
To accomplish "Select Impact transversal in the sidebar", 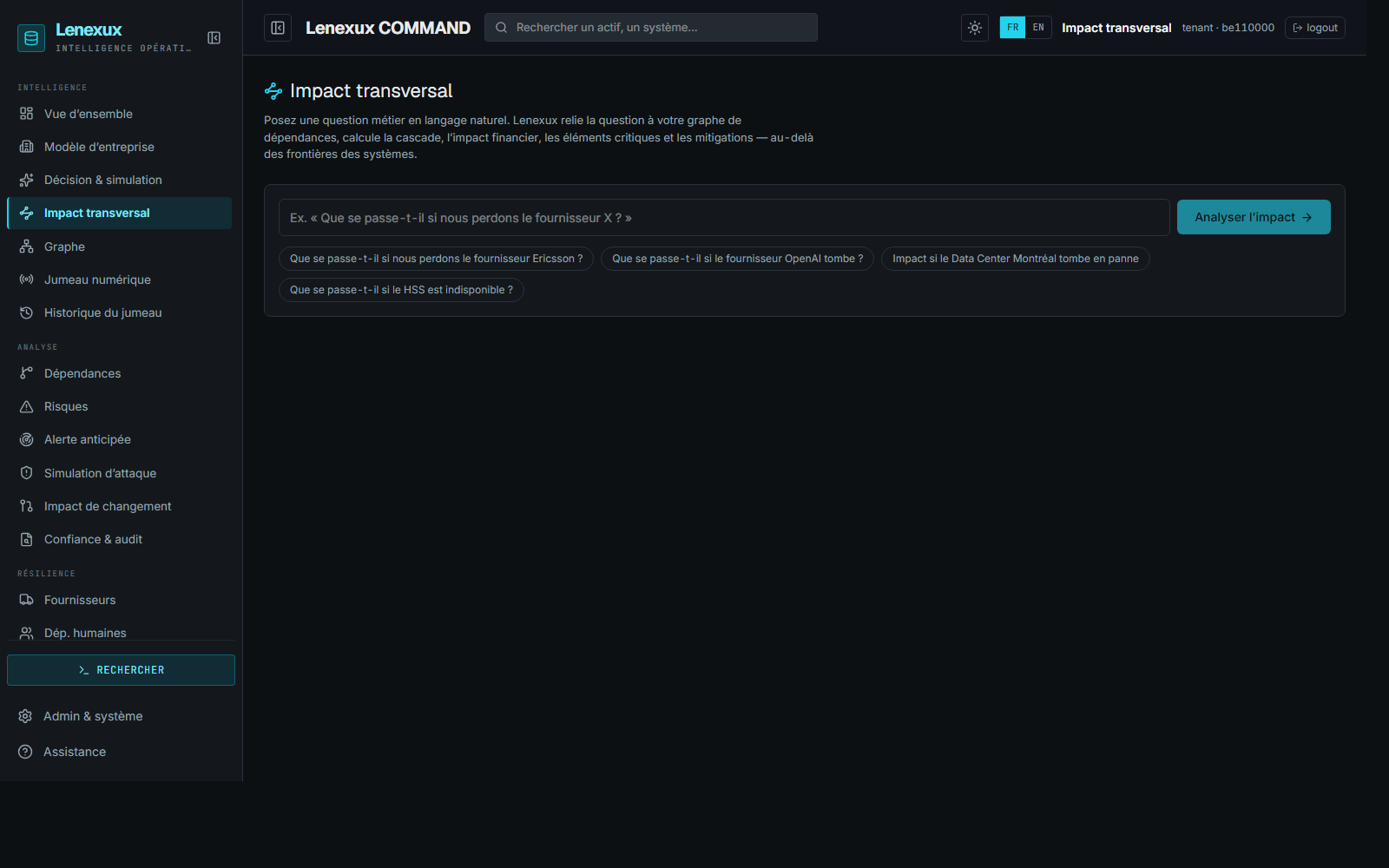I will tap(120, 214).
